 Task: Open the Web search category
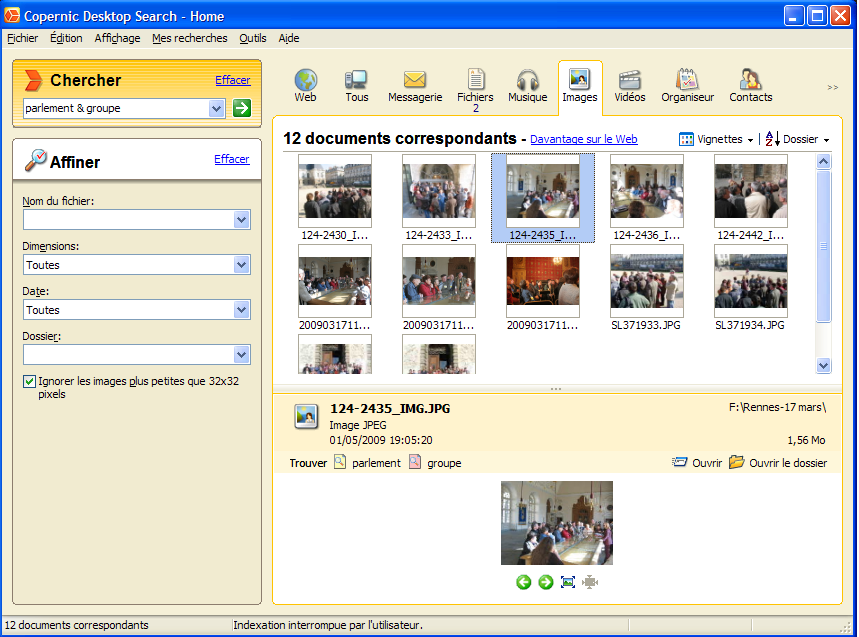tap(305, 85)
